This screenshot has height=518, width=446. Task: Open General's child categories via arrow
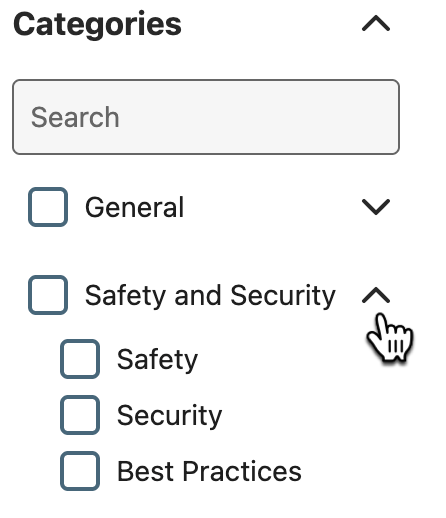point(376,207)
